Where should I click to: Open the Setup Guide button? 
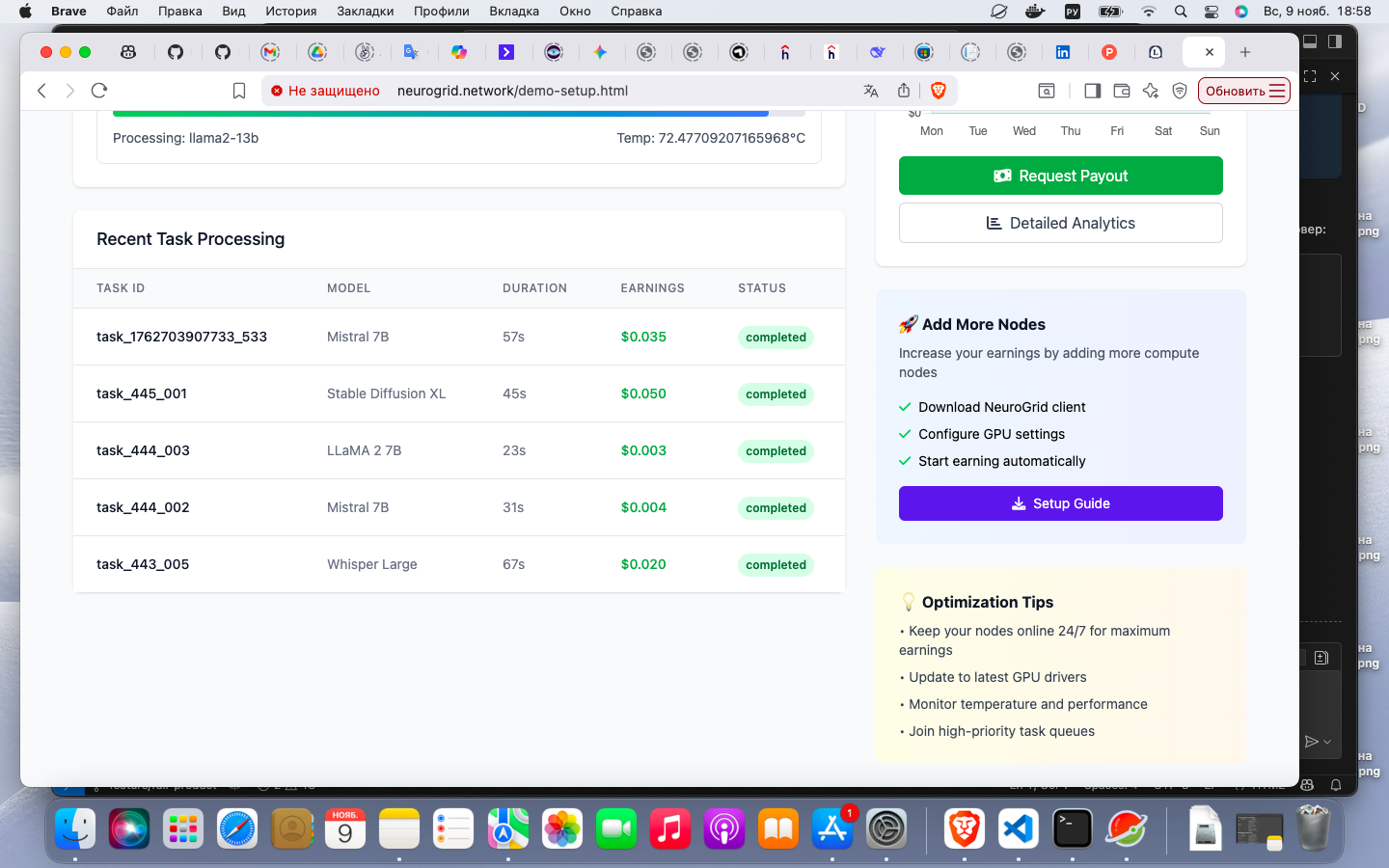[x=1061, y=503]
